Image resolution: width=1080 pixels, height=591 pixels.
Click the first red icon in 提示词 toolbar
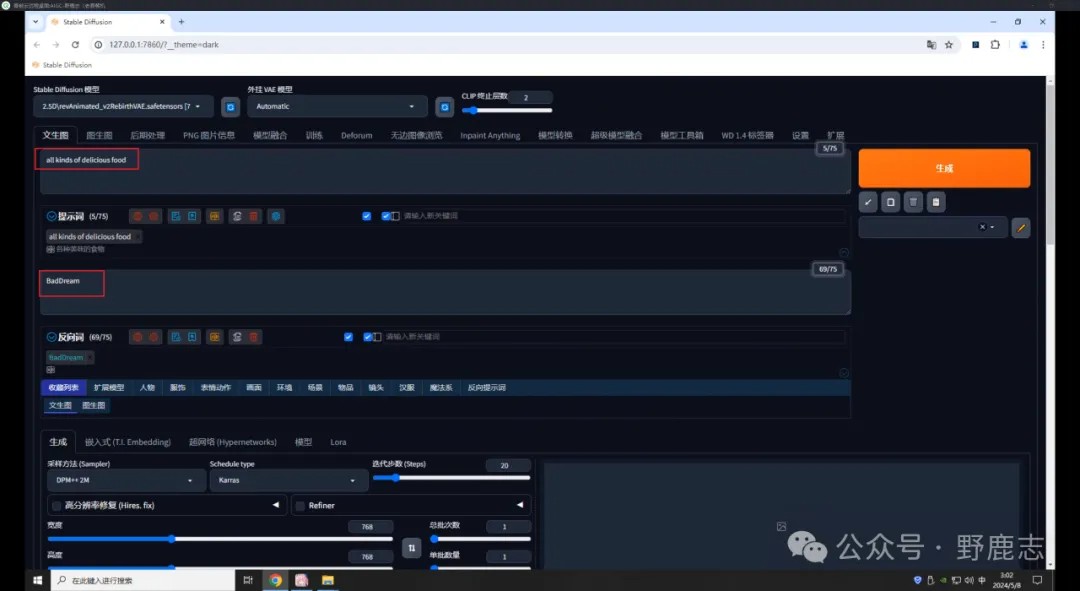coord(138,216)
